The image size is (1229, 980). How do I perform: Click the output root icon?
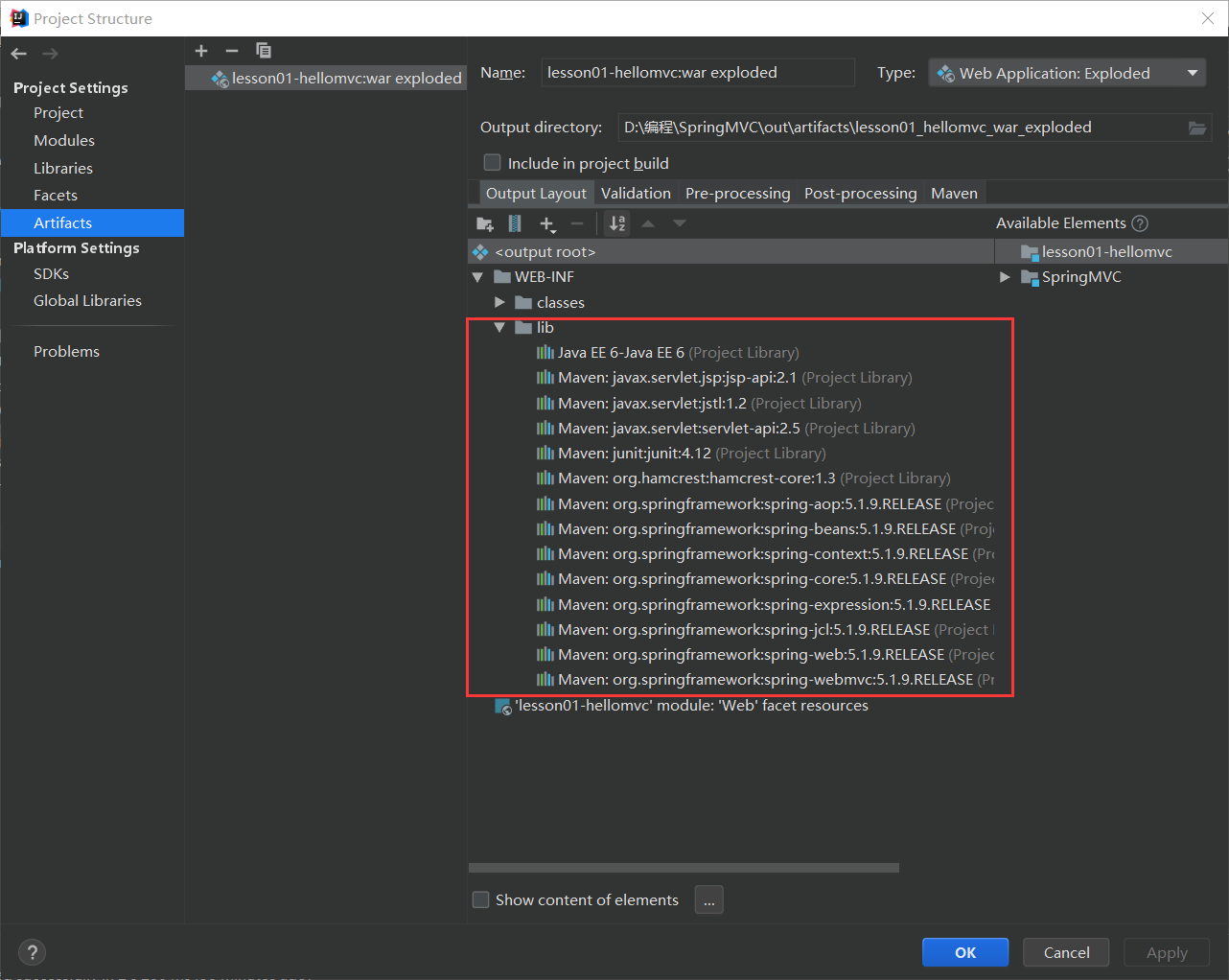[481, 252]
